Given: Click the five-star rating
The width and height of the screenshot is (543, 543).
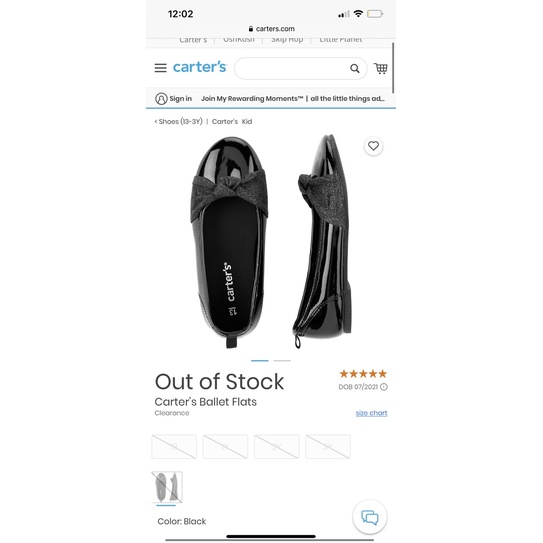Looking at the screenshot, I should click(x=363, y=374).
